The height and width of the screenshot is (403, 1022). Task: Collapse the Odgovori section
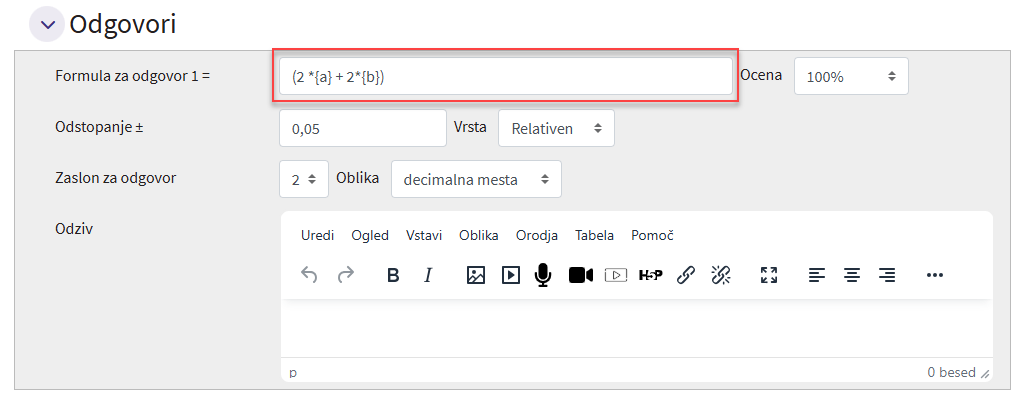pyautogui.click(x=46, y=24)
